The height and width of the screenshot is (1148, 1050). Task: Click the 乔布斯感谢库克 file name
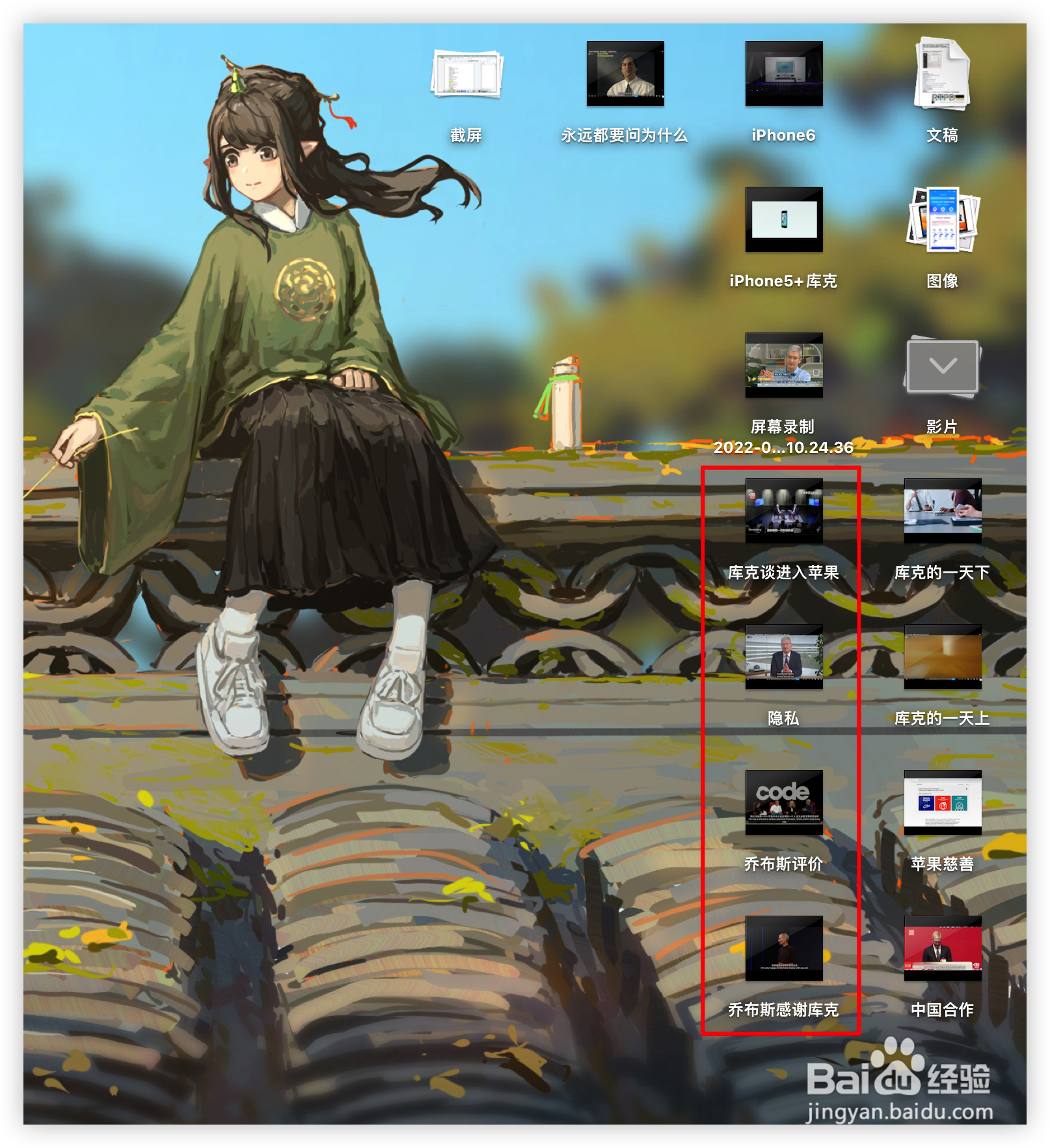pyautogui.click(x=784, y=1010)
